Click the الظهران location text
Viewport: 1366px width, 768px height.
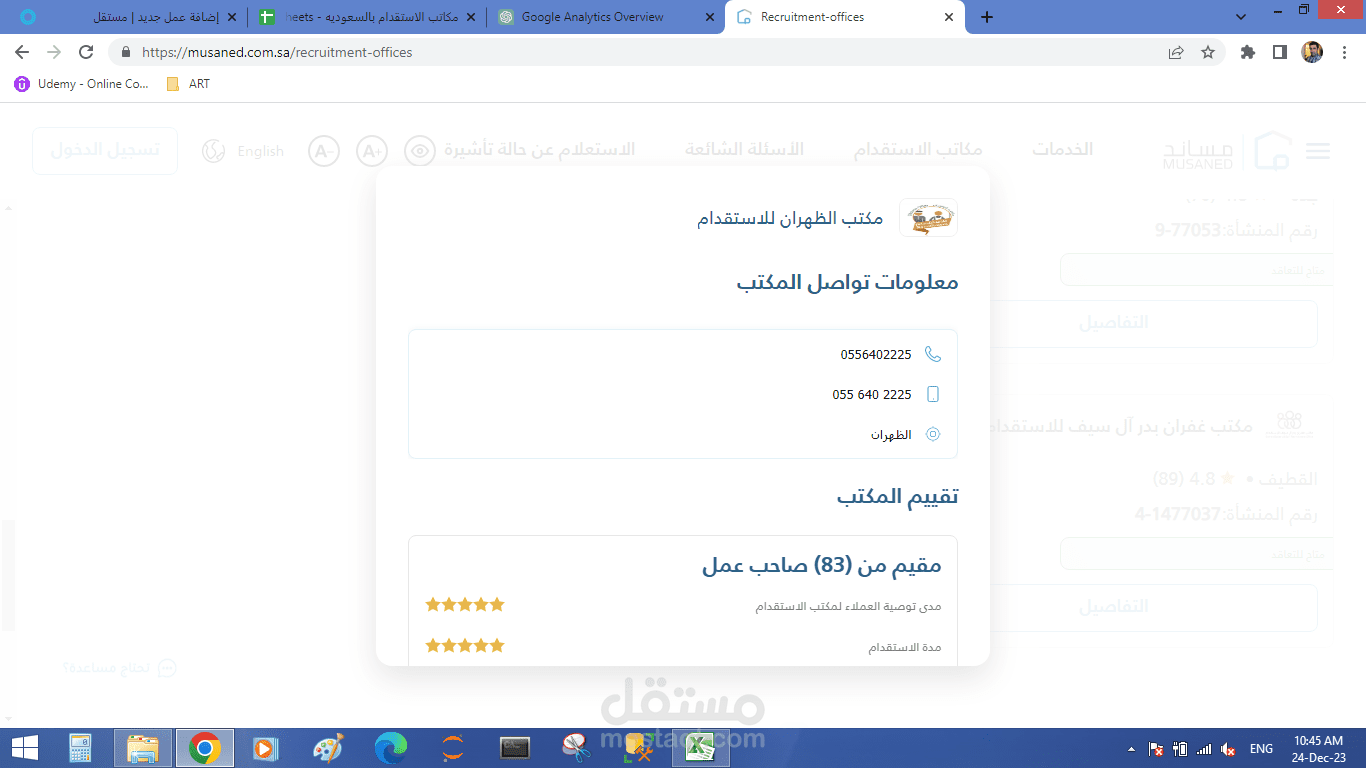891,435
